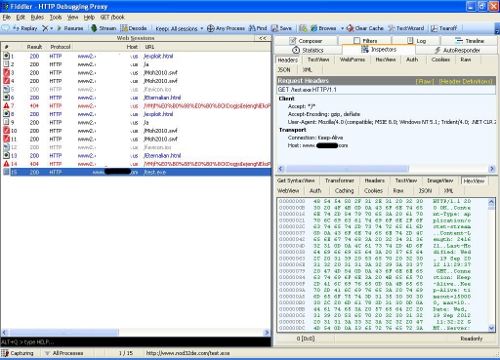The height and width of the screenshot is (360, 500).
Task: Click the Result column header
Action: point(34,47)
